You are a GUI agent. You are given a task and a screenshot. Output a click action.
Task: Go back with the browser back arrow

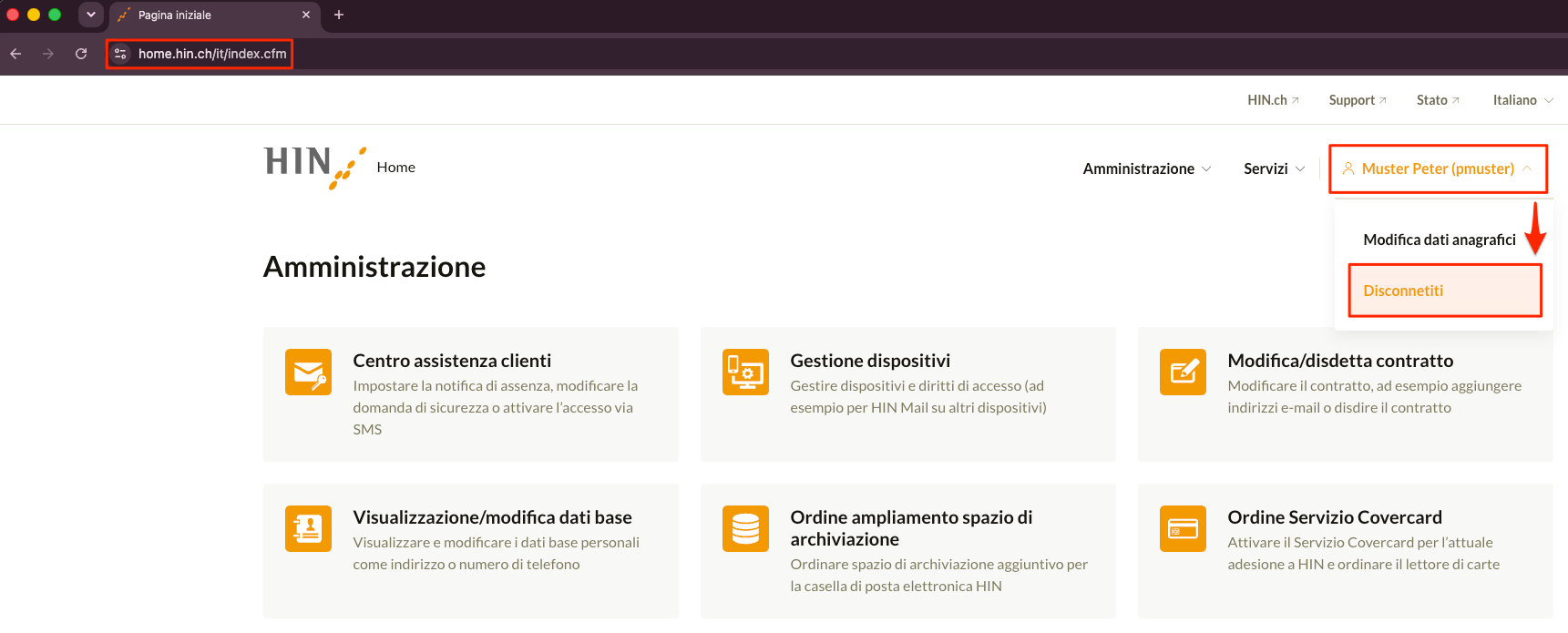pos(15,54)
